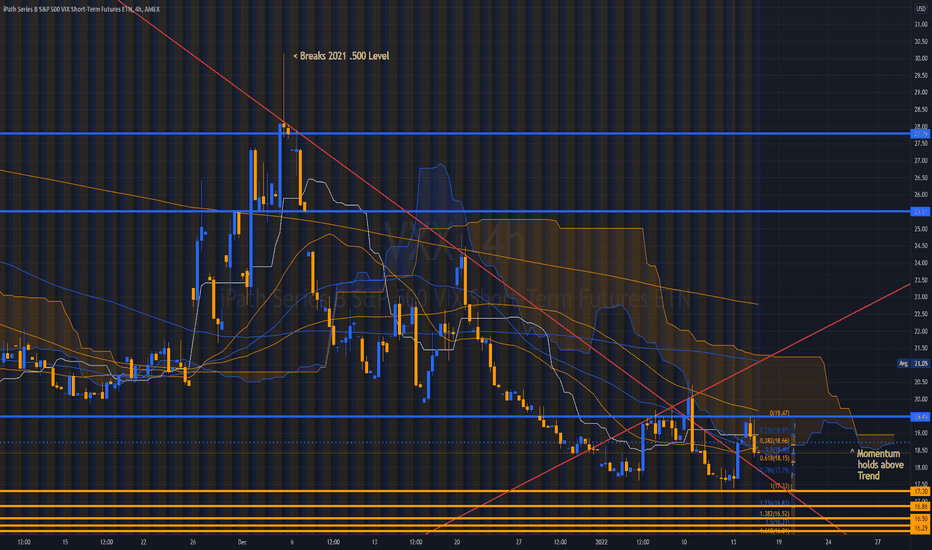Select the 0(19.47) Fibonacci level label

click(779, 413)
